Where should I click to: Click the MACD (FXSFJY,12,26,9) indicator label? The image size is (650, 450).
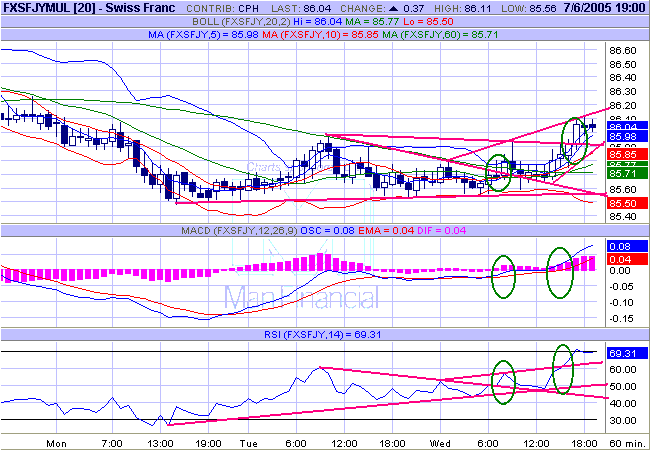pos(239,231)
